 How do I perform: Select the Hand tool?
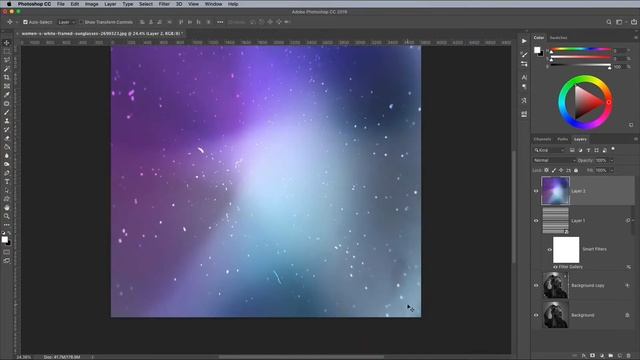(7, 208)
